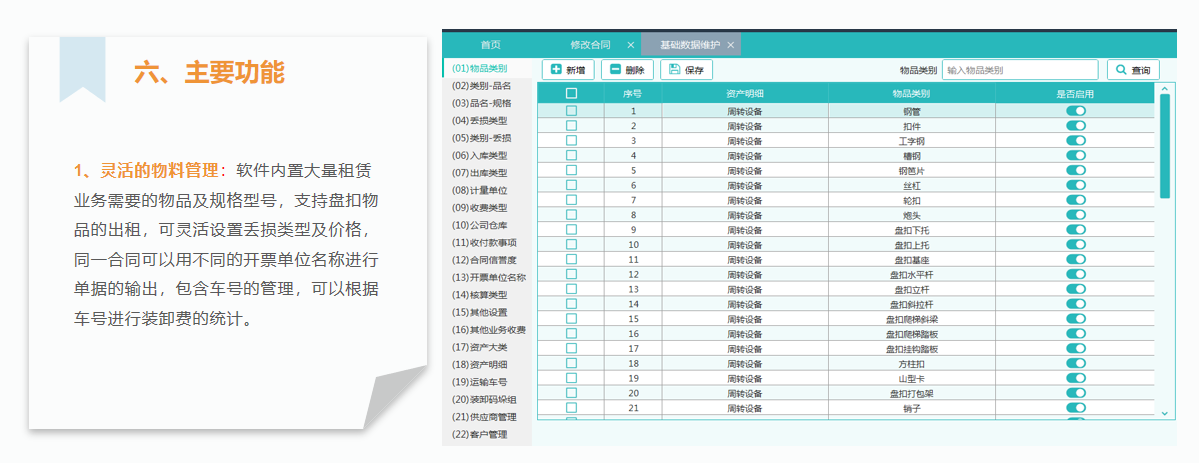This screenshot has height=463, width=1199.
Task: Toggle 是否启用 switch for 山型卡
Action: (x=1076, y=378)
